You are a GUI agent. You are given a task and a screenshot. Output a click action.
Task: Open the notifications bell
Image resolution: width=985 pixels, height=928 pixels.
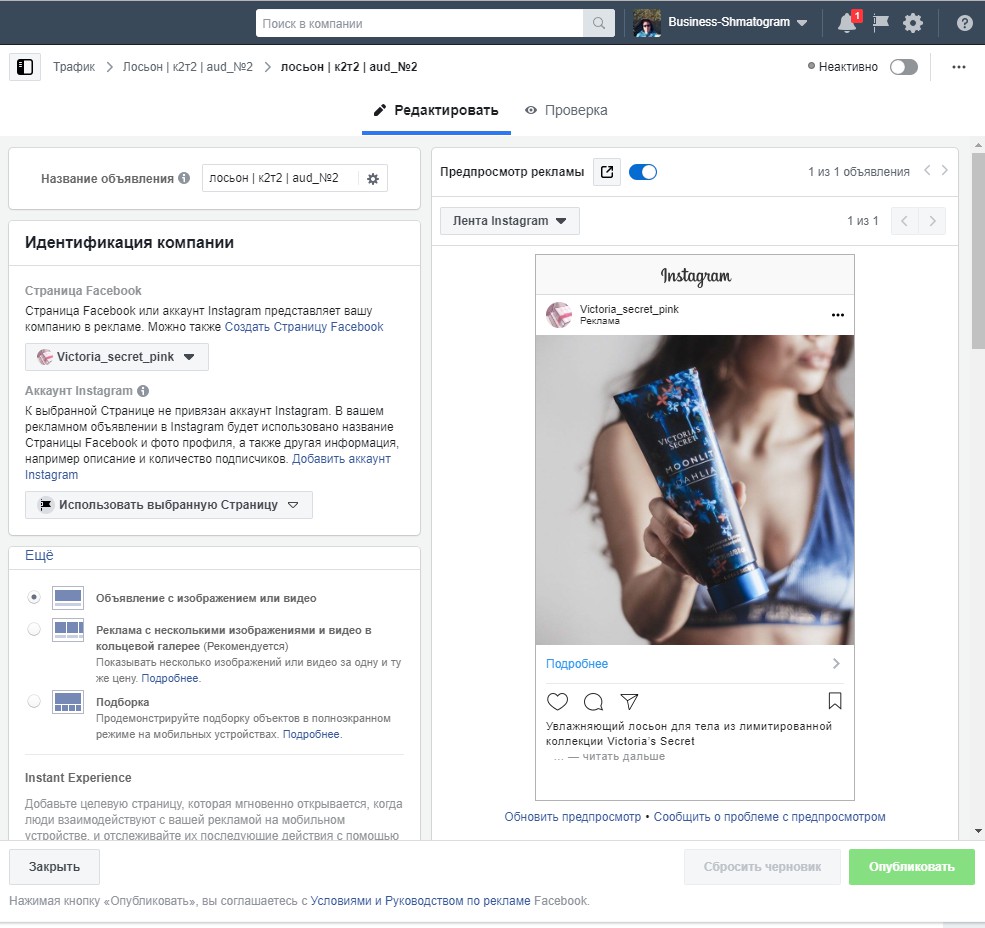847,23
